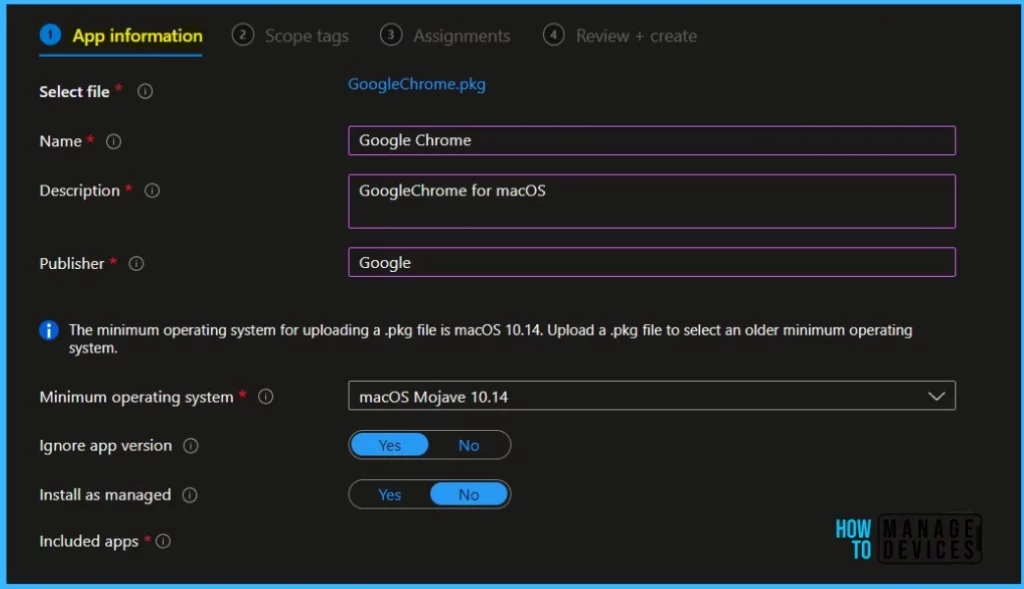Go to the Scope tags step

click(291, 35)
